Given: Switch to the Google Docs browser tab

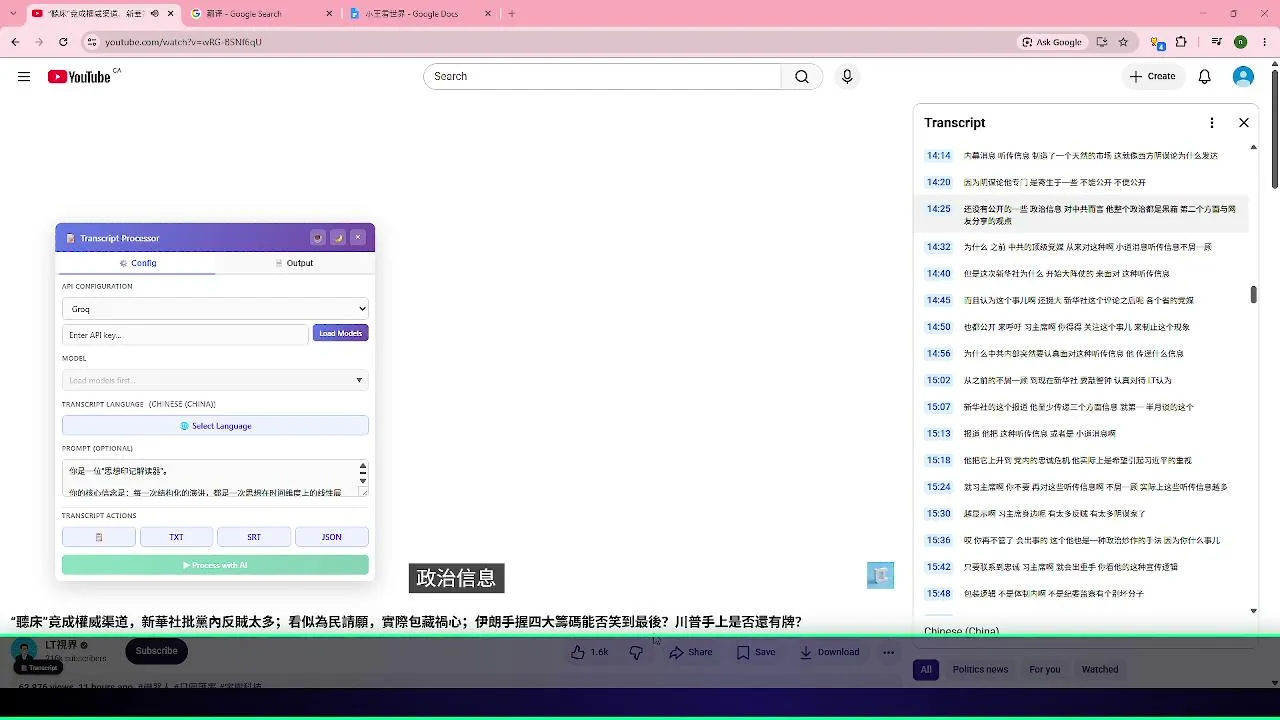Looking at the screenshot, I should 421,14.
